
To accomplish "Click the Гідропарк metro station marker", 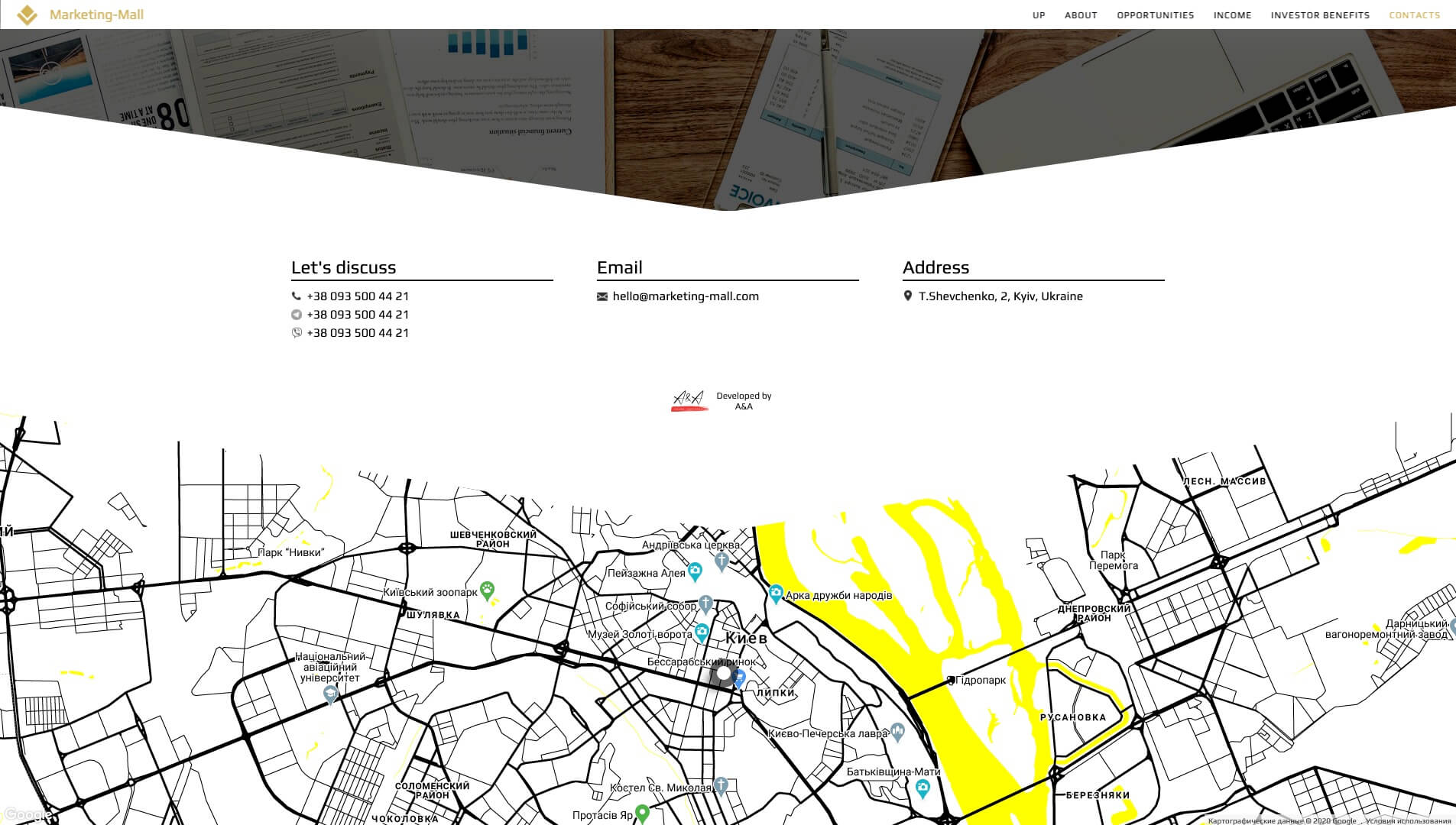I will pos(951,680).
